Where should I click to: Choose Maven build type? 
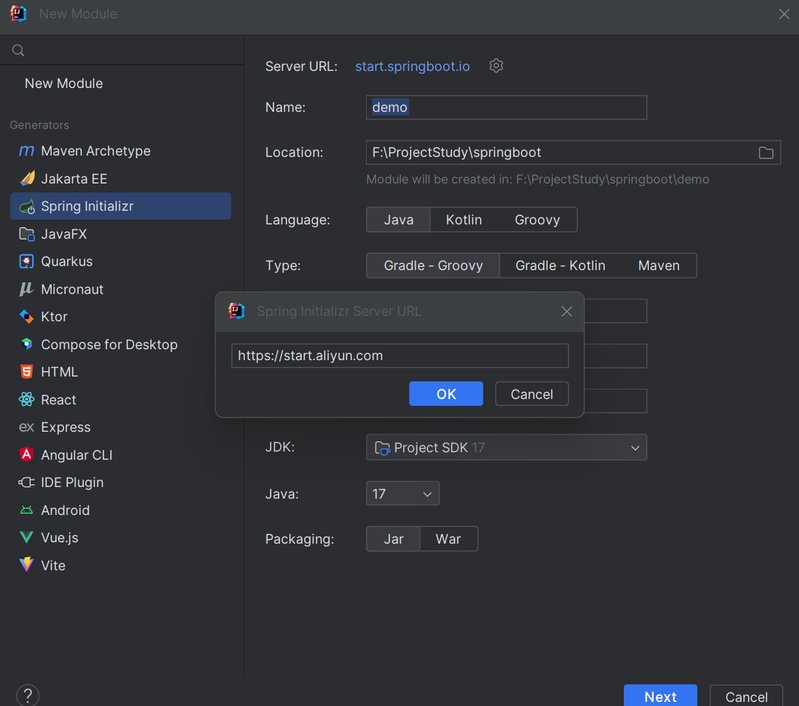pos(658,266)
